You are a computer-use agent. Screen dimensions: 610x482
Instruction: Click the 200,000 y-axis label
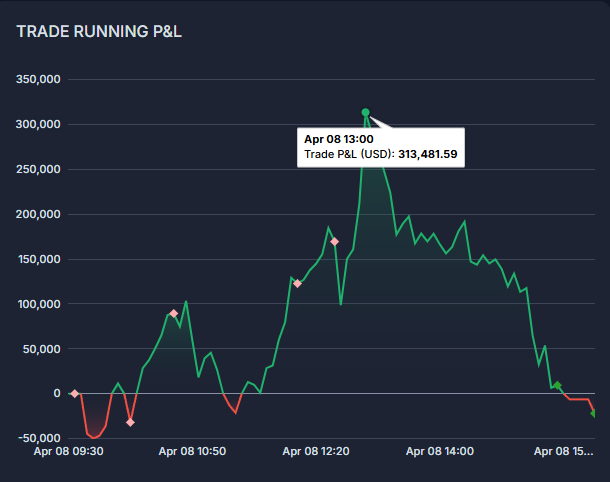38,214
